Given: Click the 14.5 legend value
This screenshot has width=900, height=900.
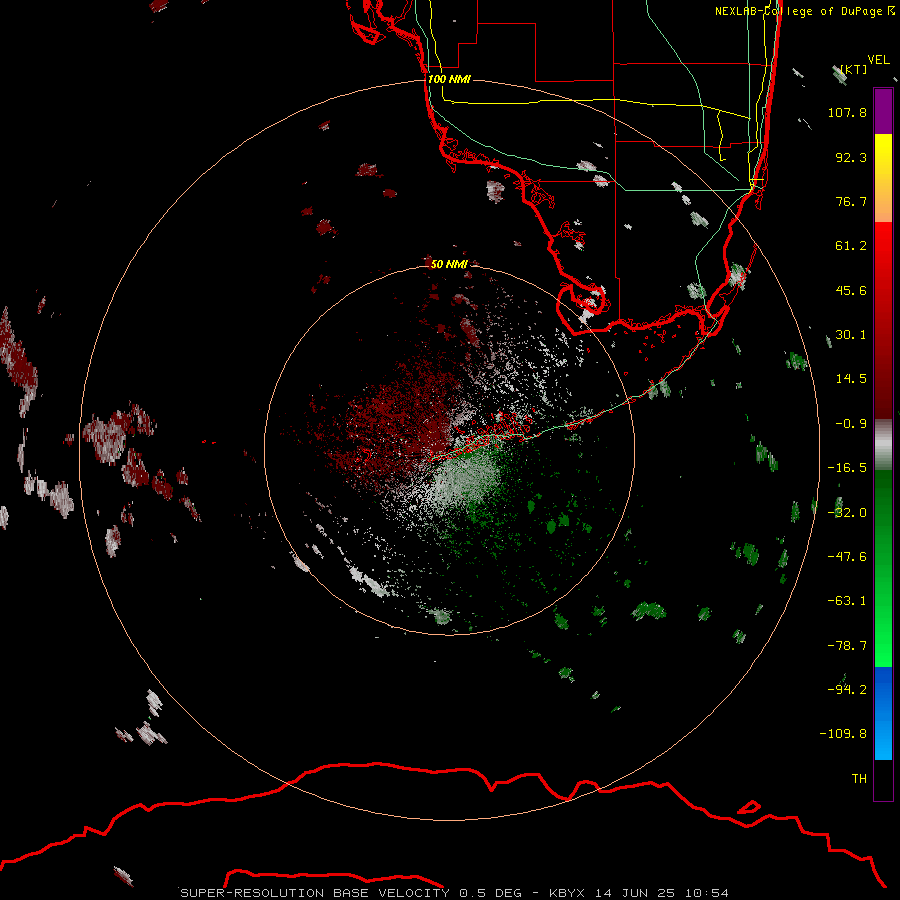Looking at the screenshot, I should click(851, 379).
